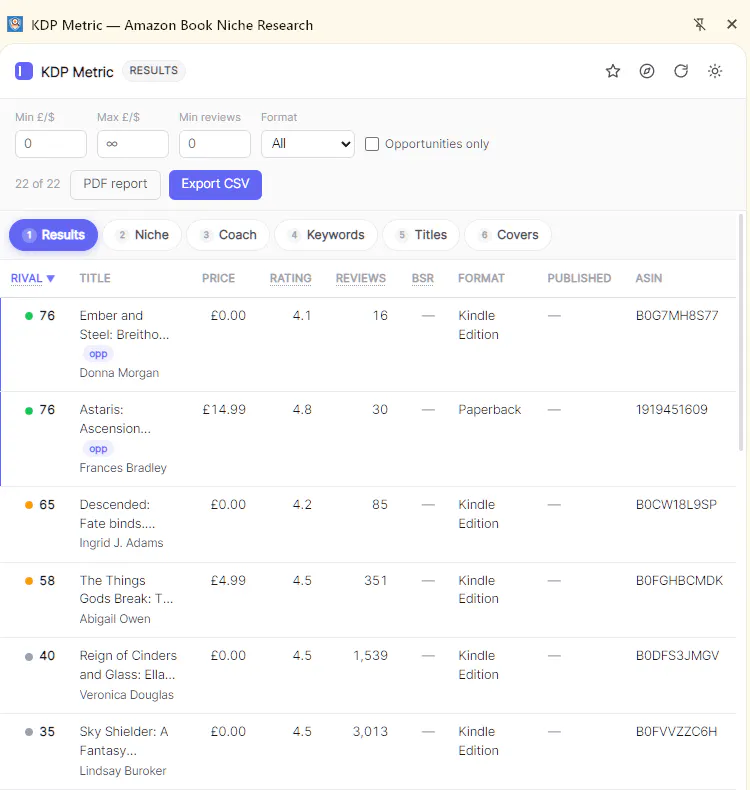Click ASIN B0FGHBCMDK
The height and width of the screenshot is (790, 750).
tap(679, 581)
